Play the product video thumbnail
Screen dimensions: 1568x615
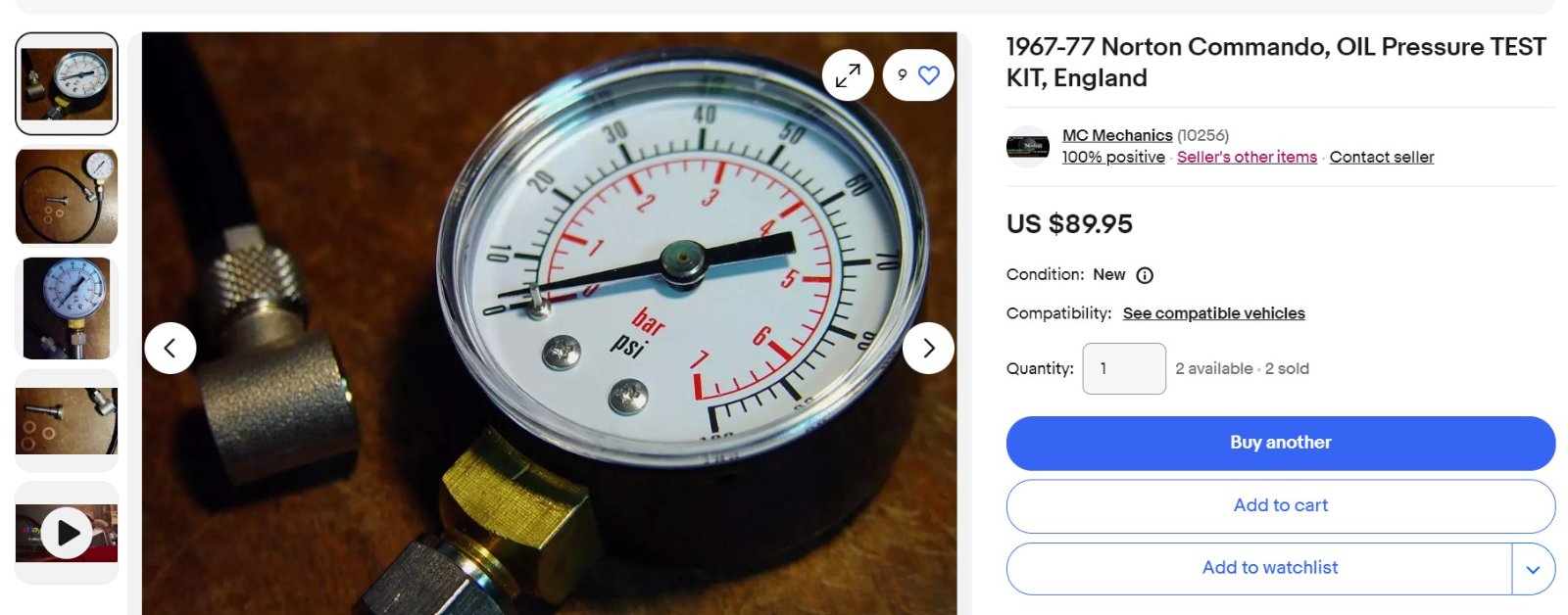pos(67,533)
